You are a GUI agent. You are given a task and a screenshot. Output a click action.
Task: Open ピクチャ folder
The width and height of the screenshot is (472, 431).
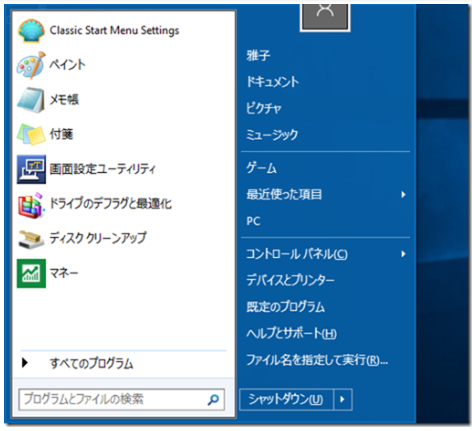(x=264, y=108)
